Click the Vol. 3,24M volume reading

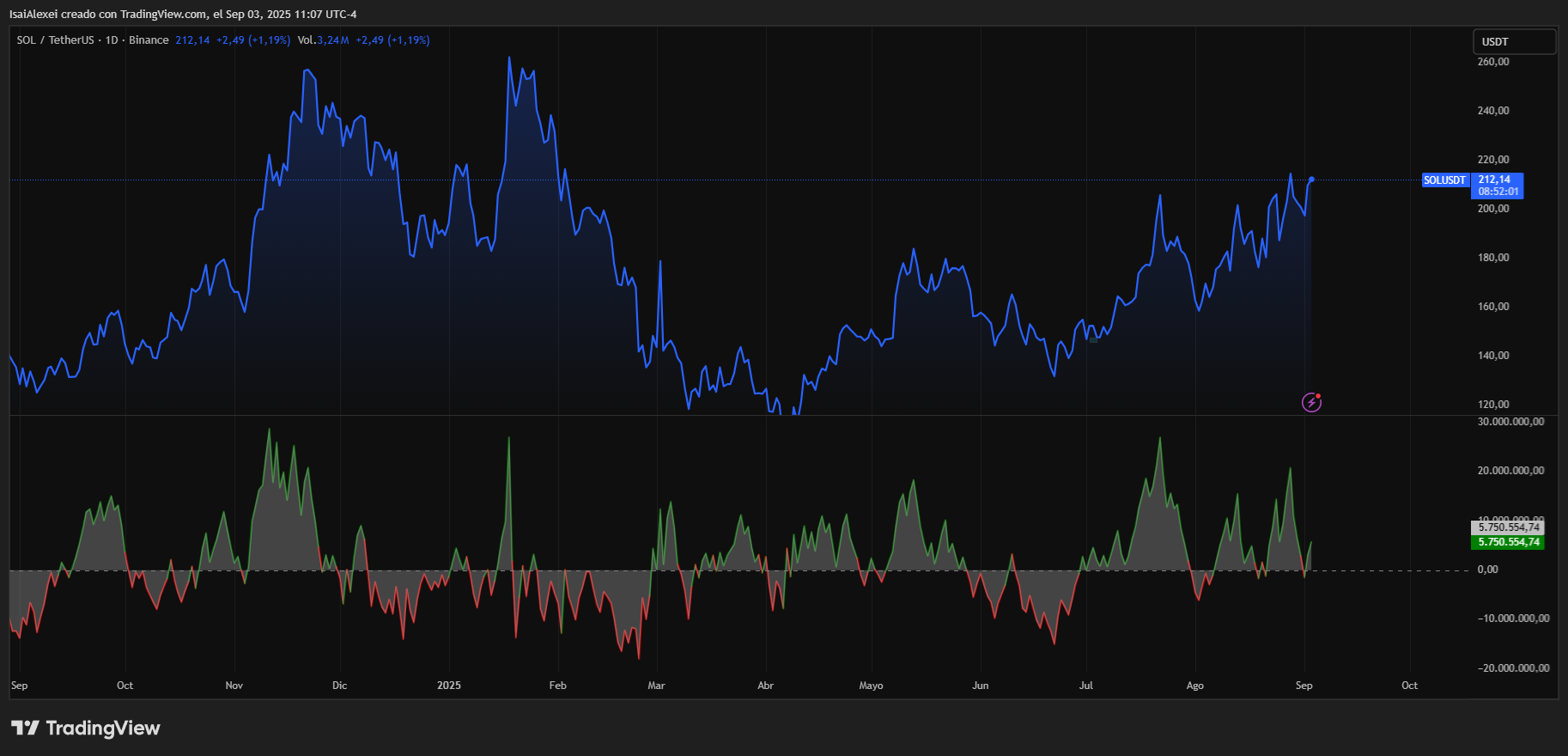[323, 40]
